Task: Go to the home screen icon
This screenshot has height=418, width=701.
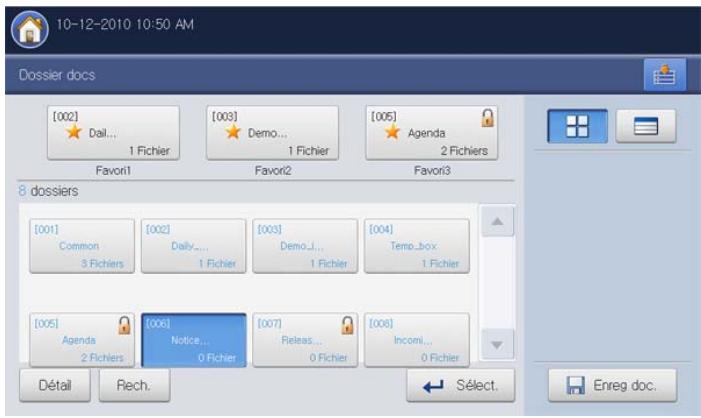Action: (x=30, y=30)
